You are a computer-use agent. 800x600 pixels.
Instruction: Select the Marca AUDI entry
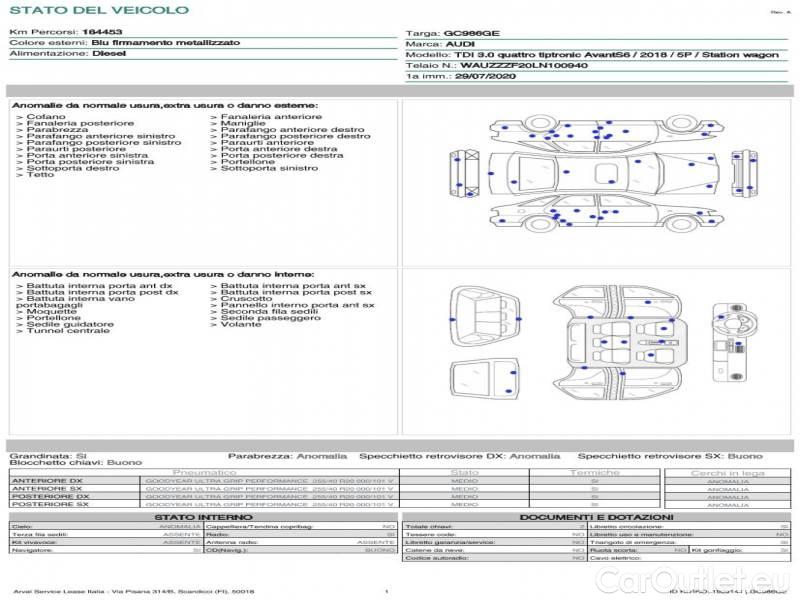click(440, 44)
